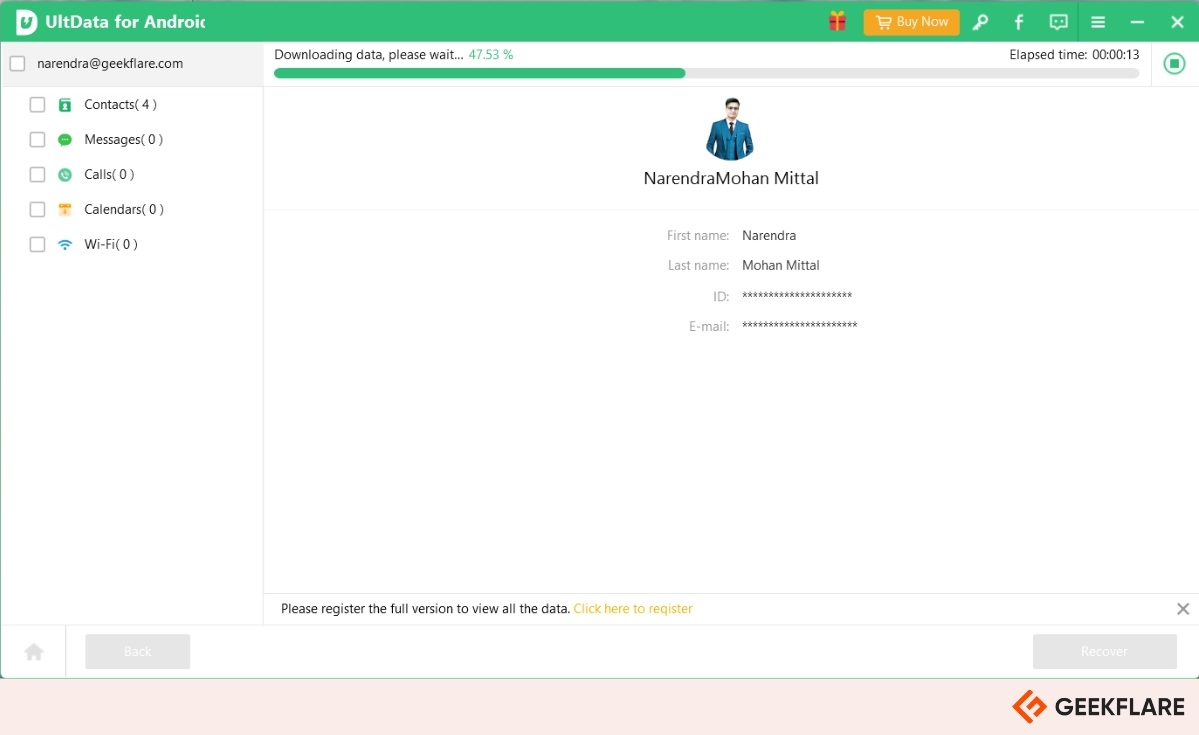Click the 'Click here to register' link

tap(633, 609)
